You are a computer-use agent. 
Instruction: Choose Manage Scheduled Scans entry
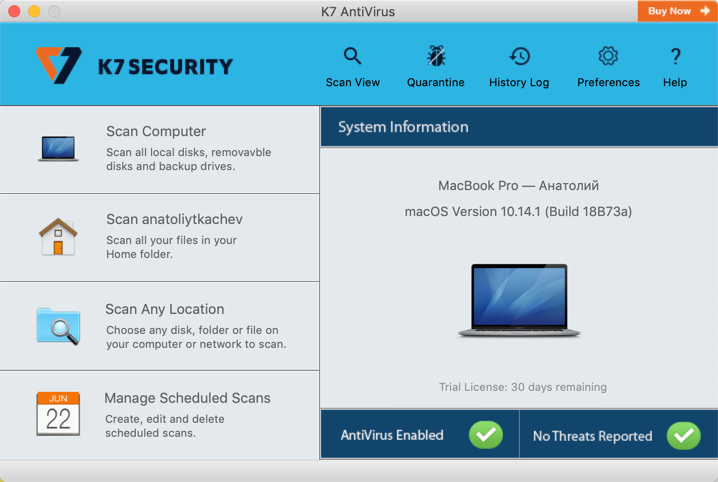187,398
